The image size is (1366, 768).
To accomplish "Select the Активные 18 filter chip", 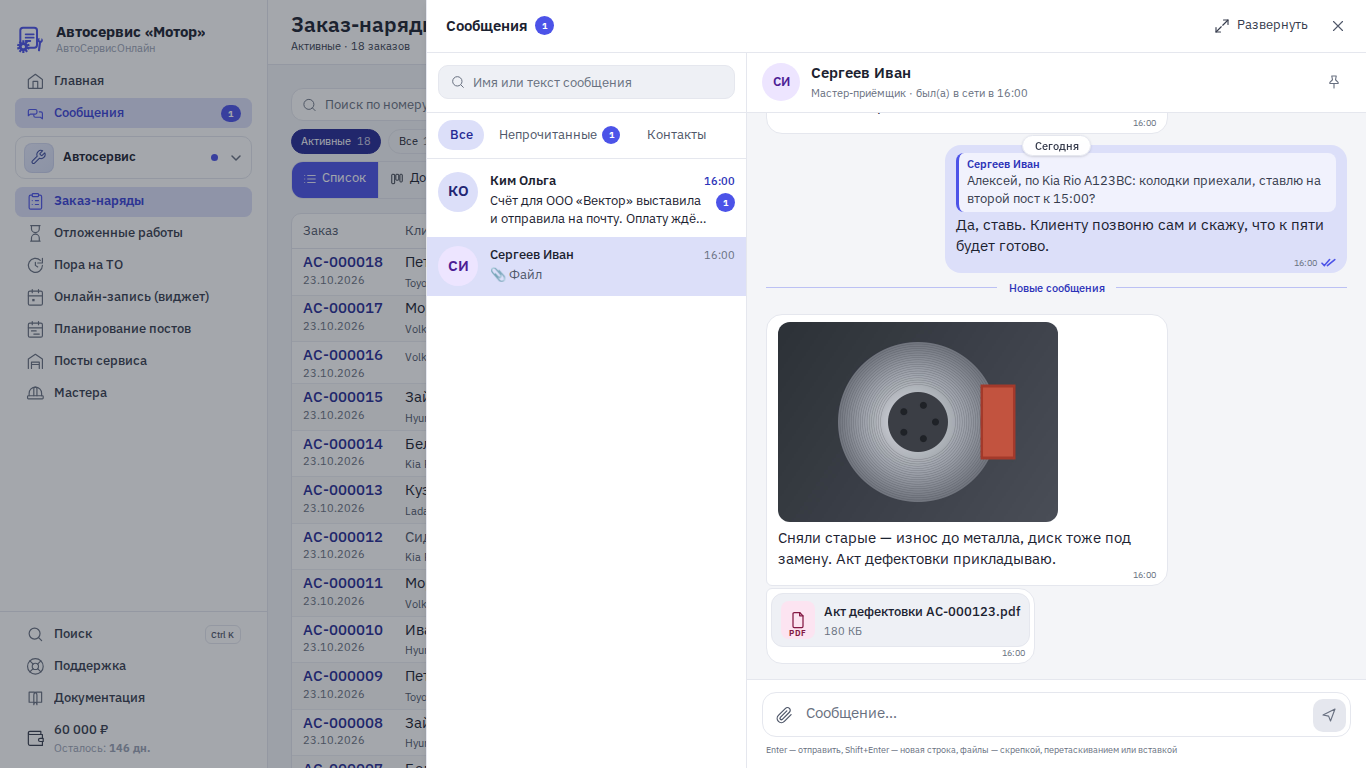I will click(336, 142).
